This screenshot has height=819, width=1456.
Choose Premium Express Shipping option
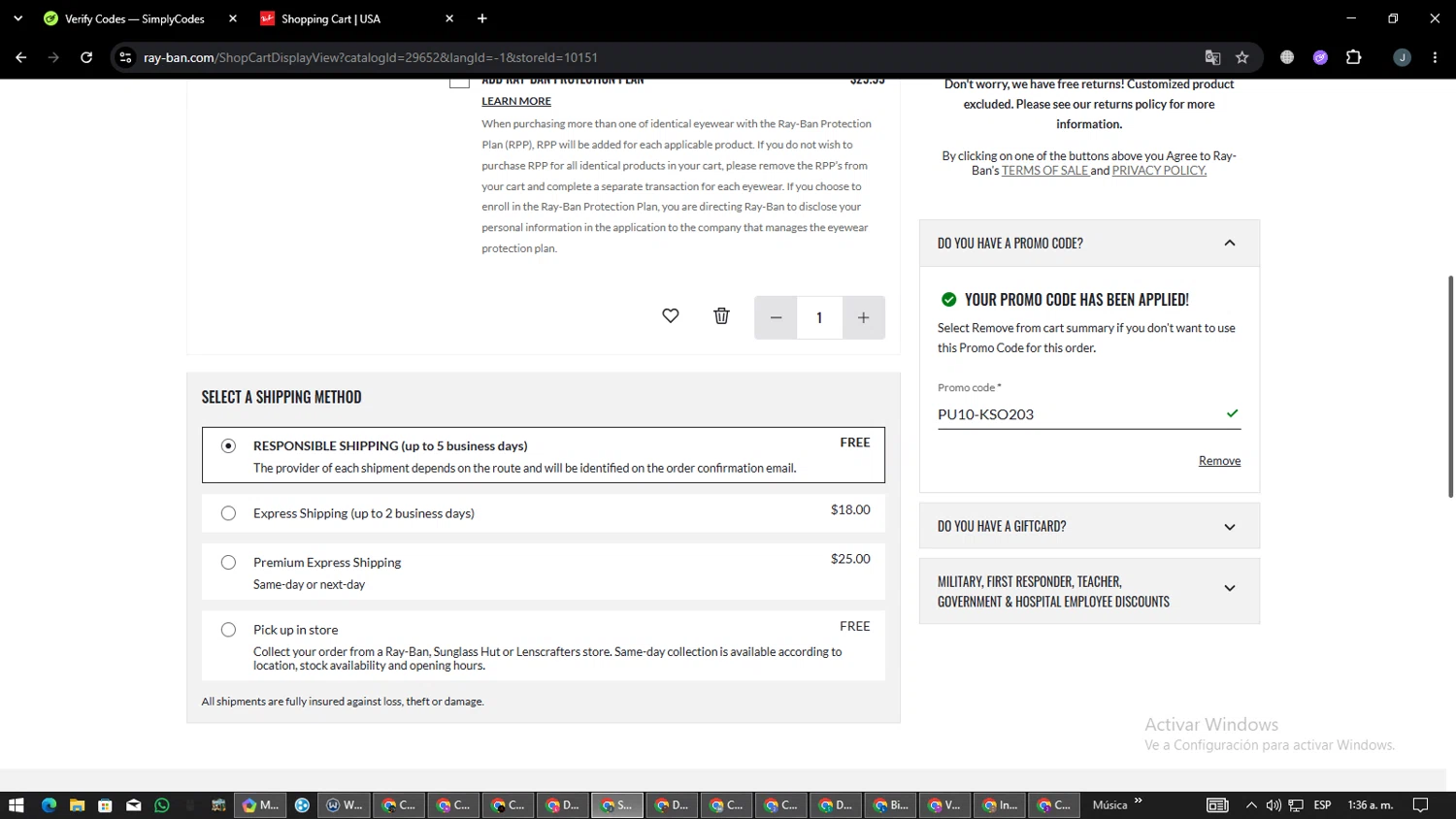coord(228,563)
